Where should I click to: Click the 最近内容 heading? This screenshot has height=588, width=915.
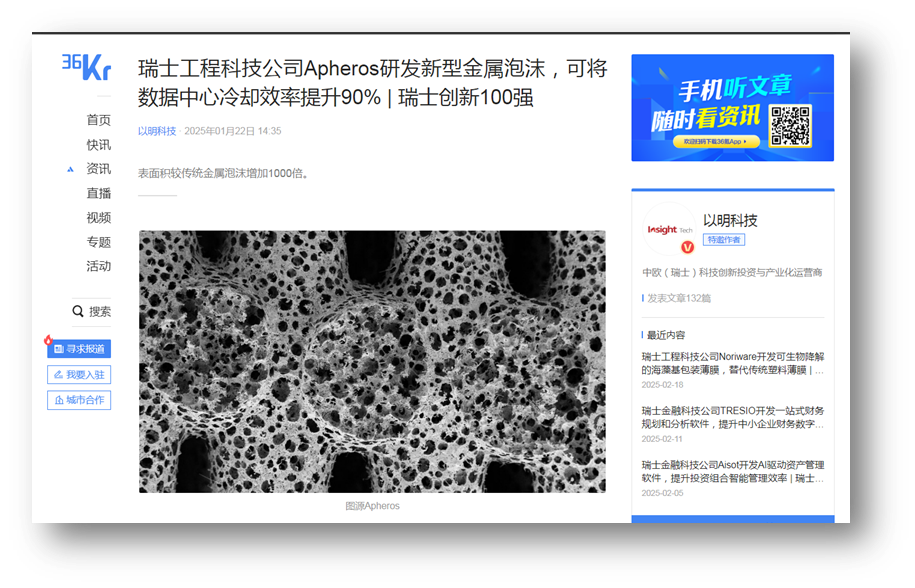pos(666,335)
